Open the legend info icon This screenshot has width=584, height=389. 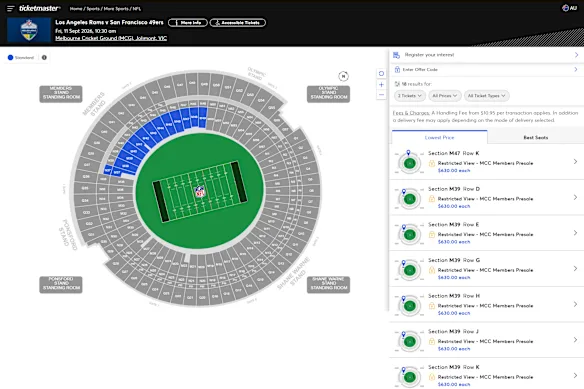(44, 57)
